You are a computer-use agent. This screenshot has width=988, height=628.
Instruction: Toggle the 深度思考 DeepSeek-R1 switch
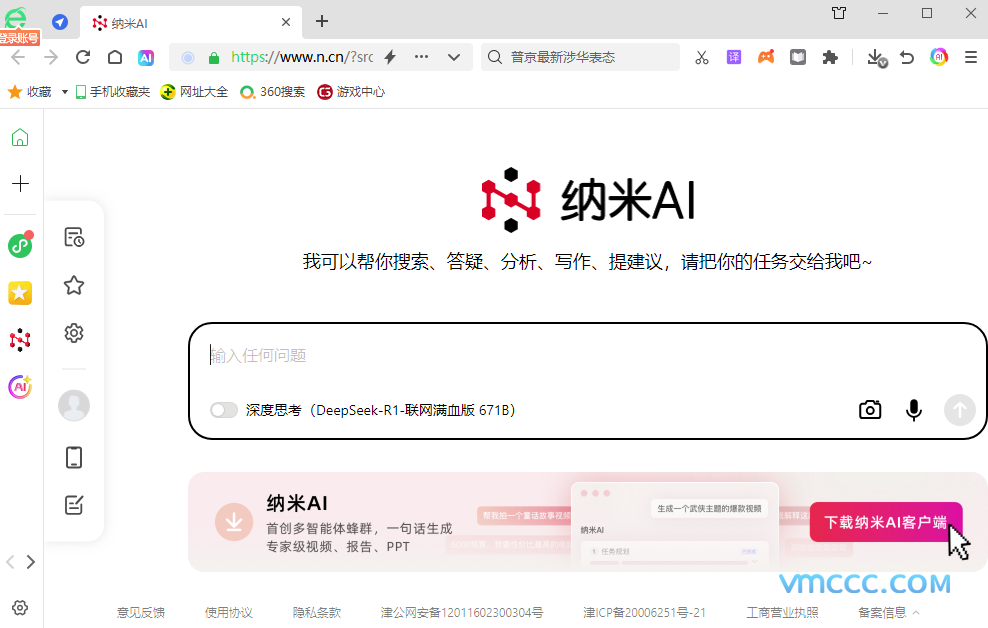tap(224, 410)
